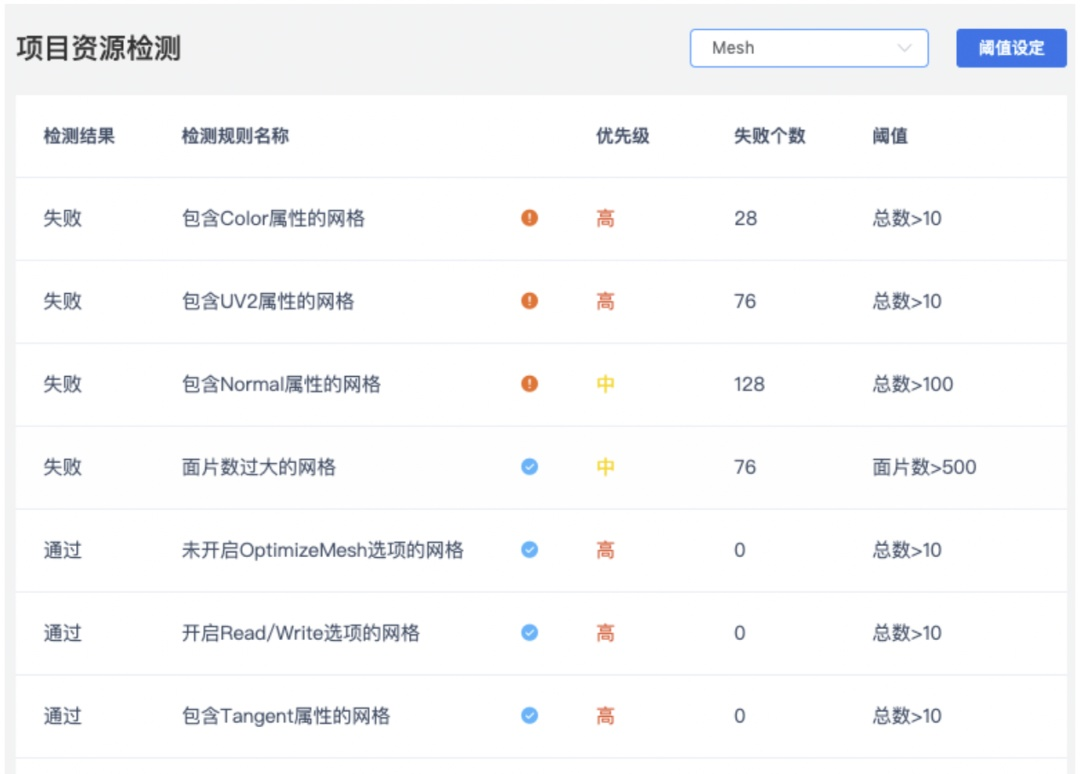Select the 开启Read/Write选项的网格 row
This screenshot has width=1080, height=774.
(301, 633)
